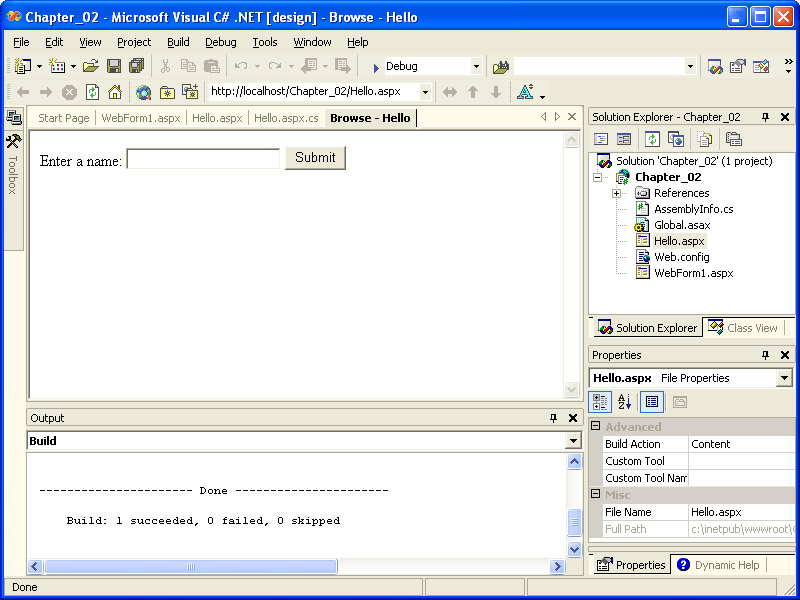Pin the Output window with auto-hide
This screenshot has height=600, width=800.
tap(553, 418)
